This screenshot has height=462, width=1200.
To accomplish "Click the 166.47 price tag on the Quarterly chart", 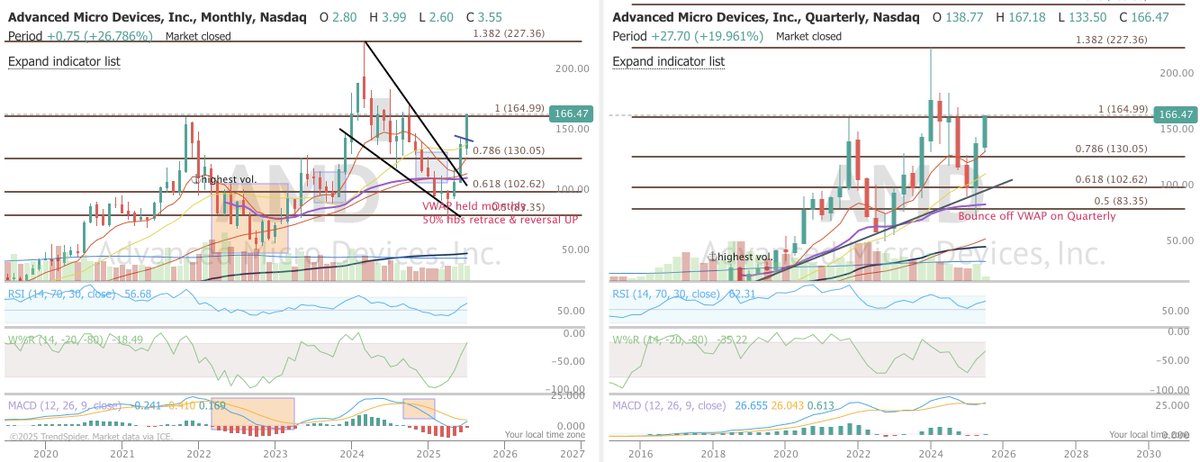I will pos(1175,115).
